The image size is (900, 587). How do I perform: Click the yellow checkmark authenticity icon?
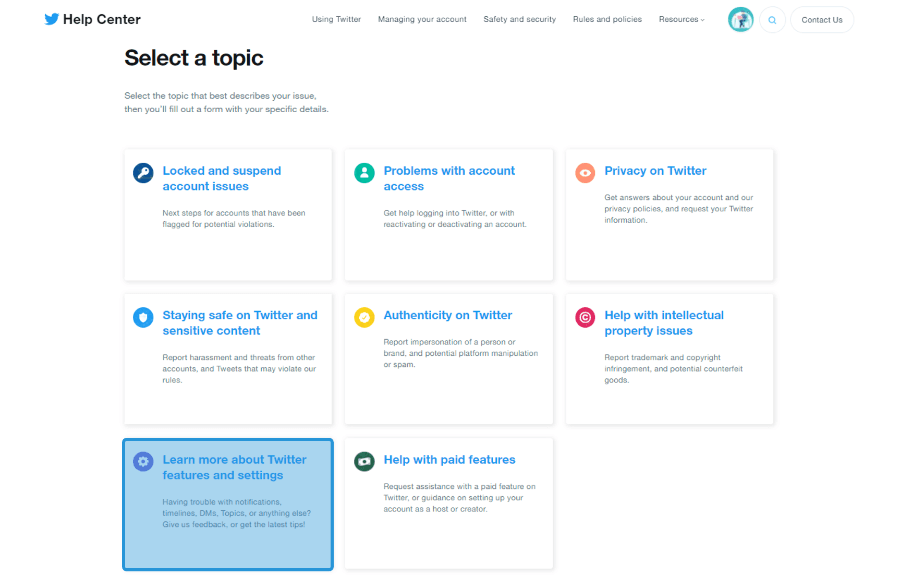[364, 317]
